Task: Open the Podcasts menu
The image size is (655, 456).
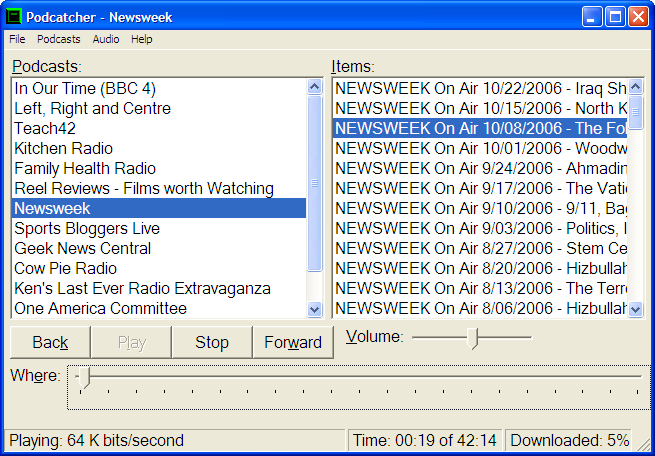Action: [x=59, y=39]
